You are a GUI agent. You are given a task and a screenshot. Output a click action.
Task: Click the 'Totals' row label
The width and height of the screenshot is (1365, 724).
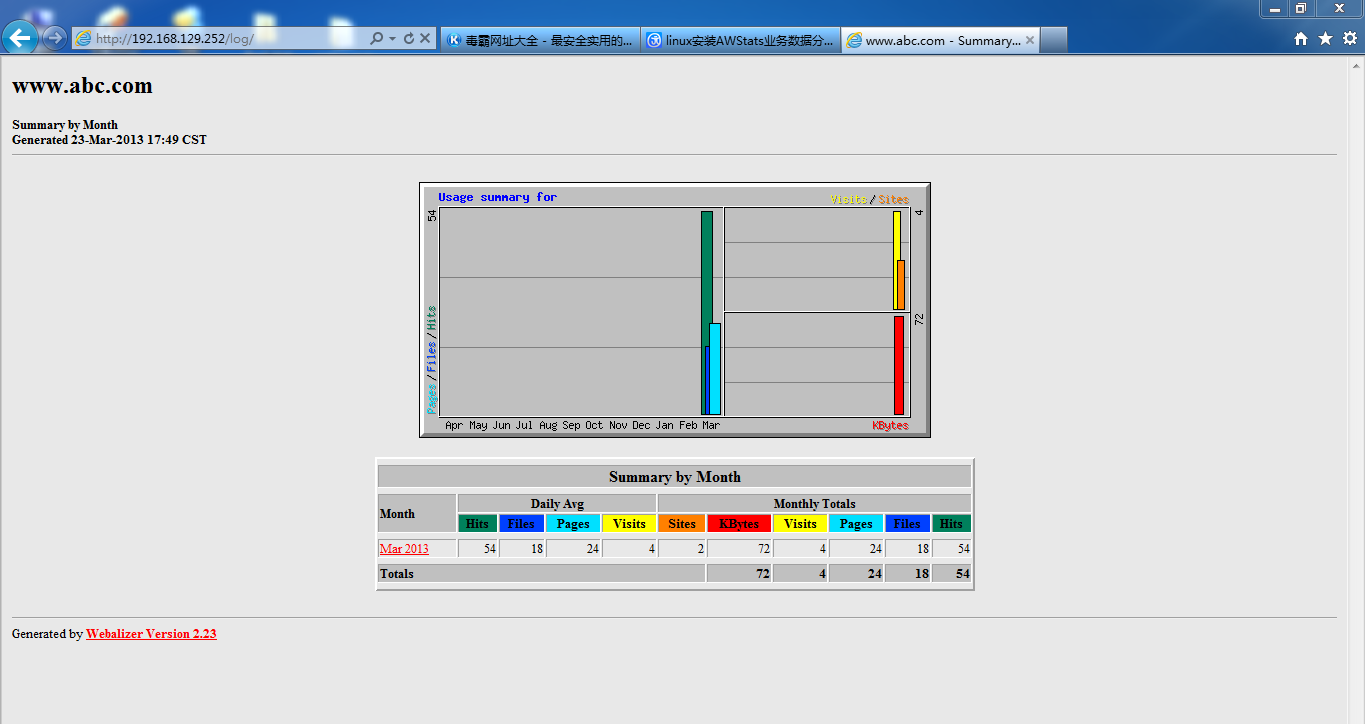397,574
